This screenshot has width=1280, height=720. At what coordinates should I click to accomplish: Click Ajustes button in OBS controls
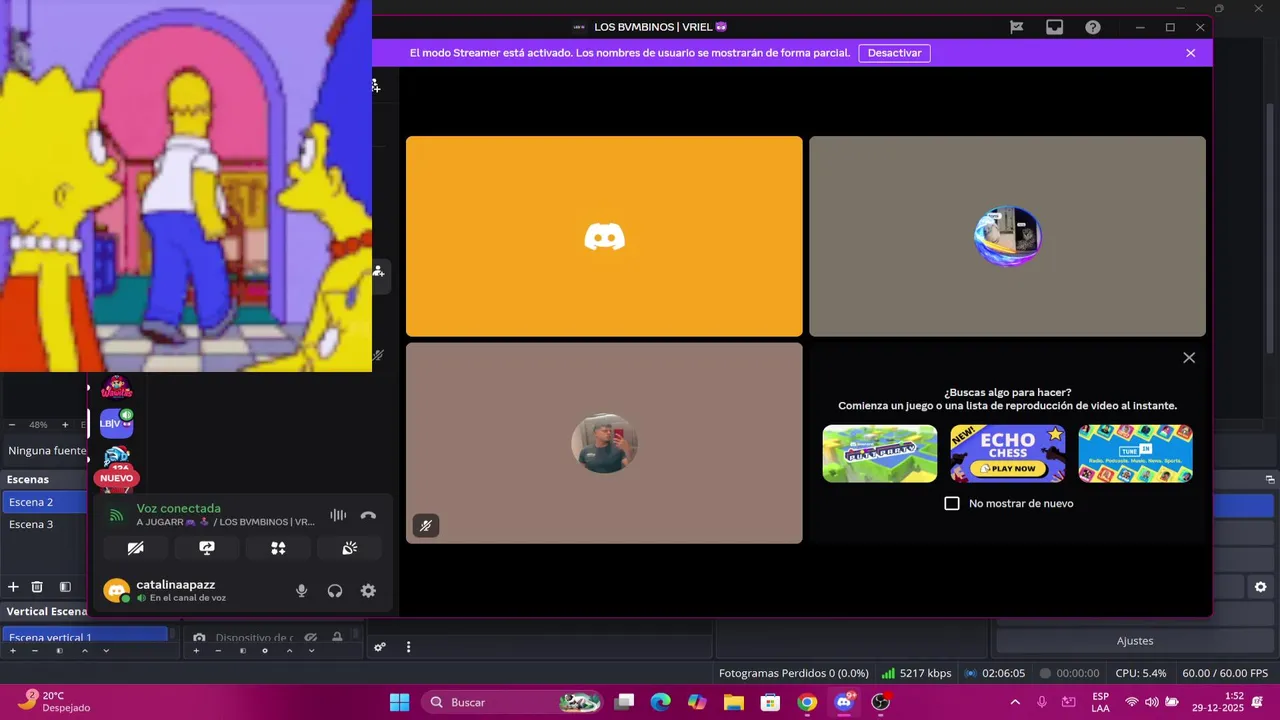click(x=1135, y=640)
